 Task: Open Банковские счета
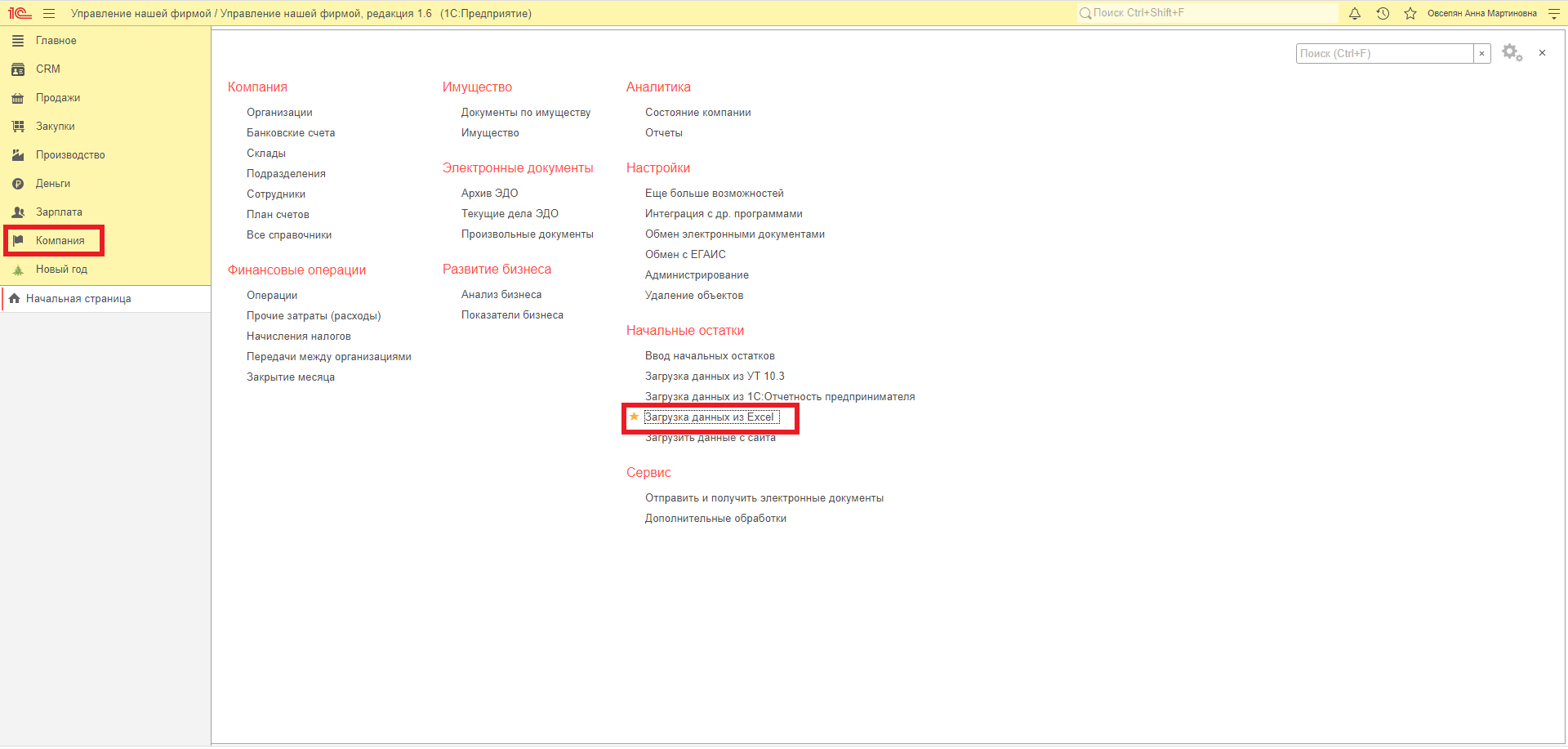(x=291, y=133)
